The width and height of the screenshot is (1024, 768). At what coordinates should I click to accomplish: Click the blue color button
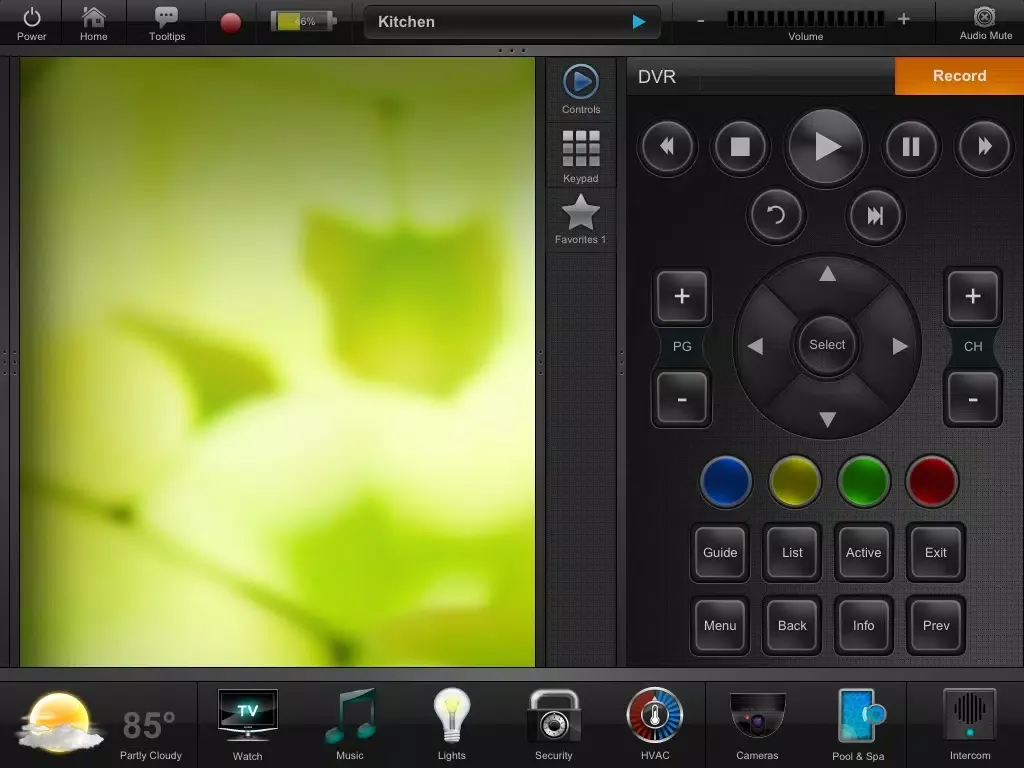(x=726, y=482)
